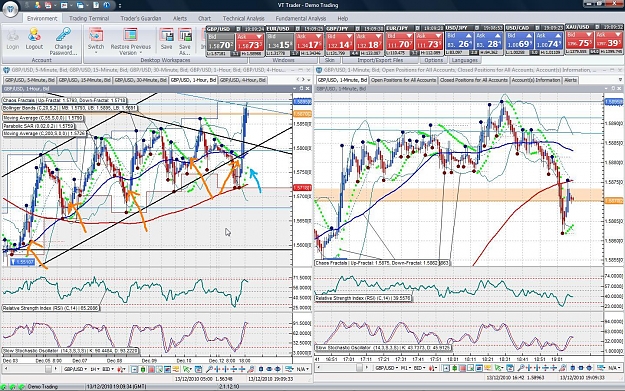
Task: Click the Alerts tab in right panel
Action: [570, 80]
